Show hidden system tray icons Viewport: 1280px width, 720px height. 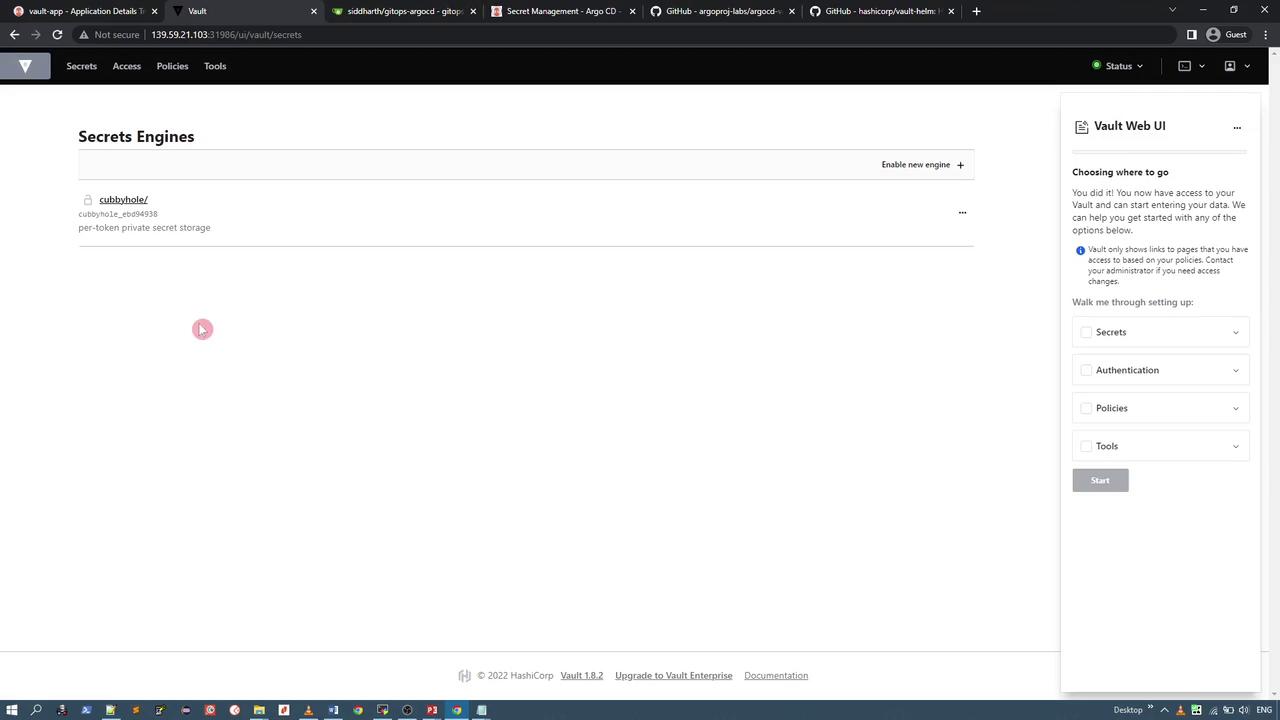pyautogui.click(x=1165, y=710)
